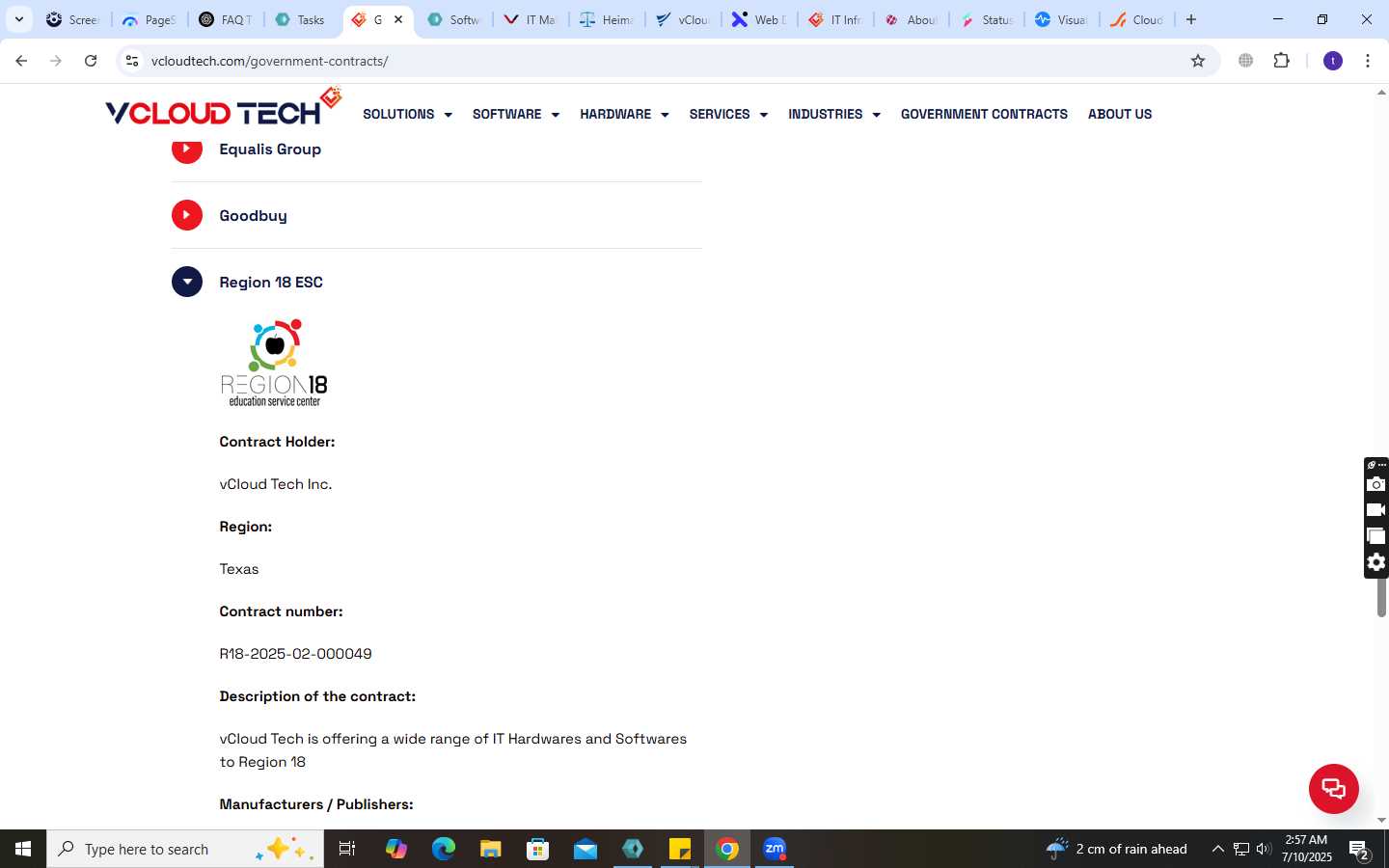1389x868 pixels.
Task: Open Microsoft Edge from the taskbar
Action: coord(444,849)
